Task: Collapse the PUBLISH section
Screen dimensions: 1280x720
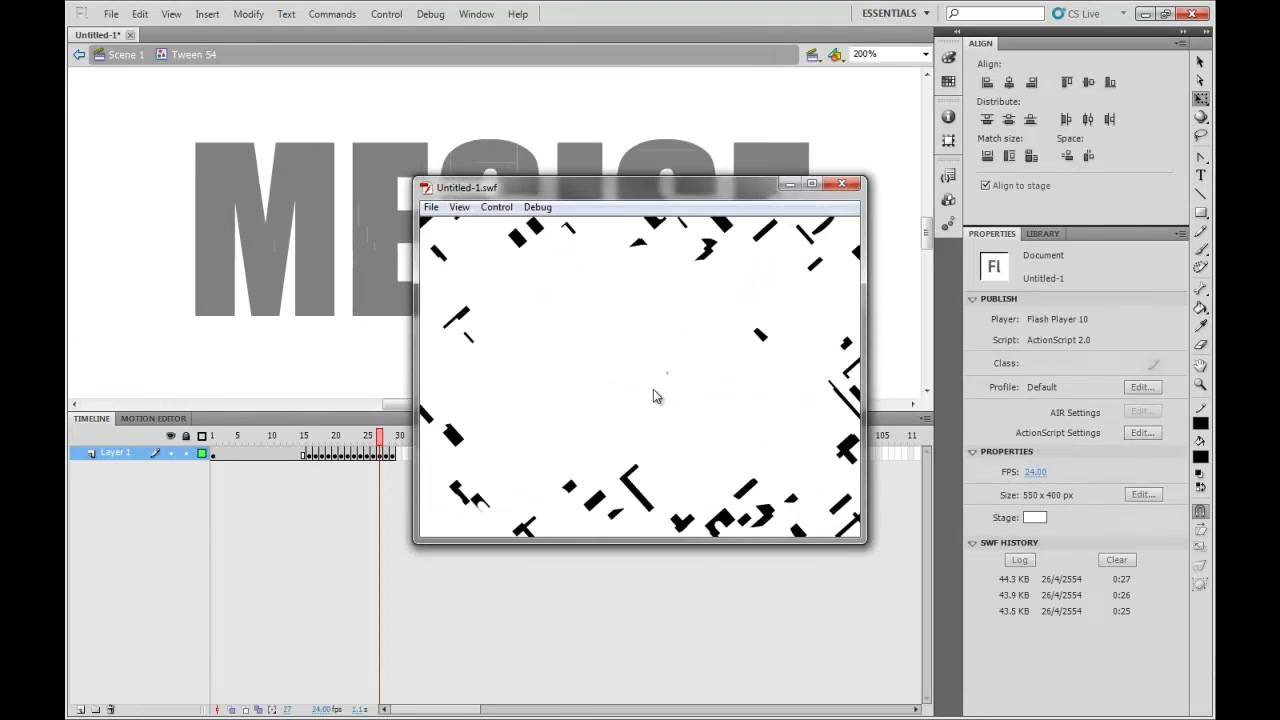Action: [x=972, y=299]
